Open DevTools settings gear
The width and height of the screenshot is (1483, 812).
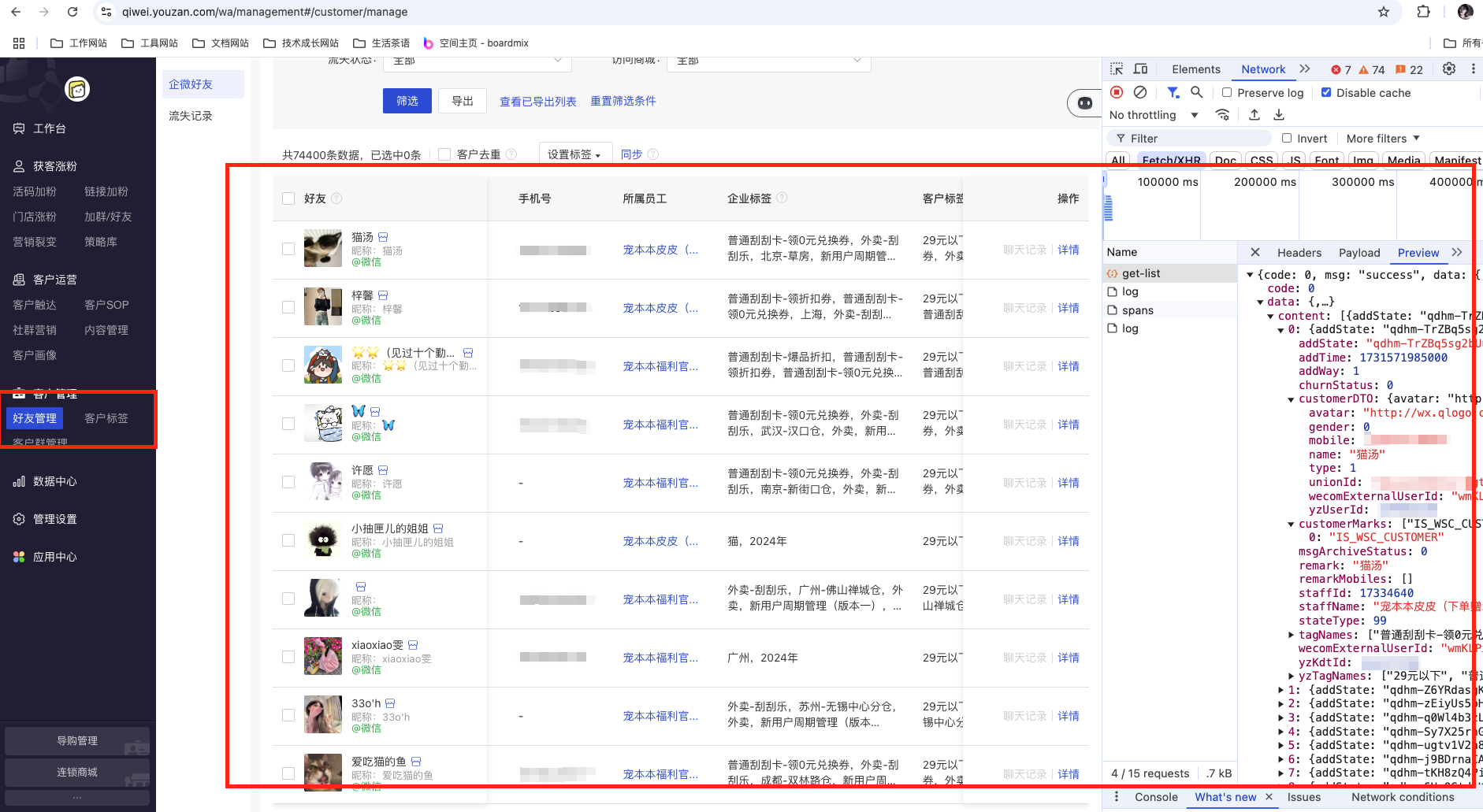pos(1449,69)
